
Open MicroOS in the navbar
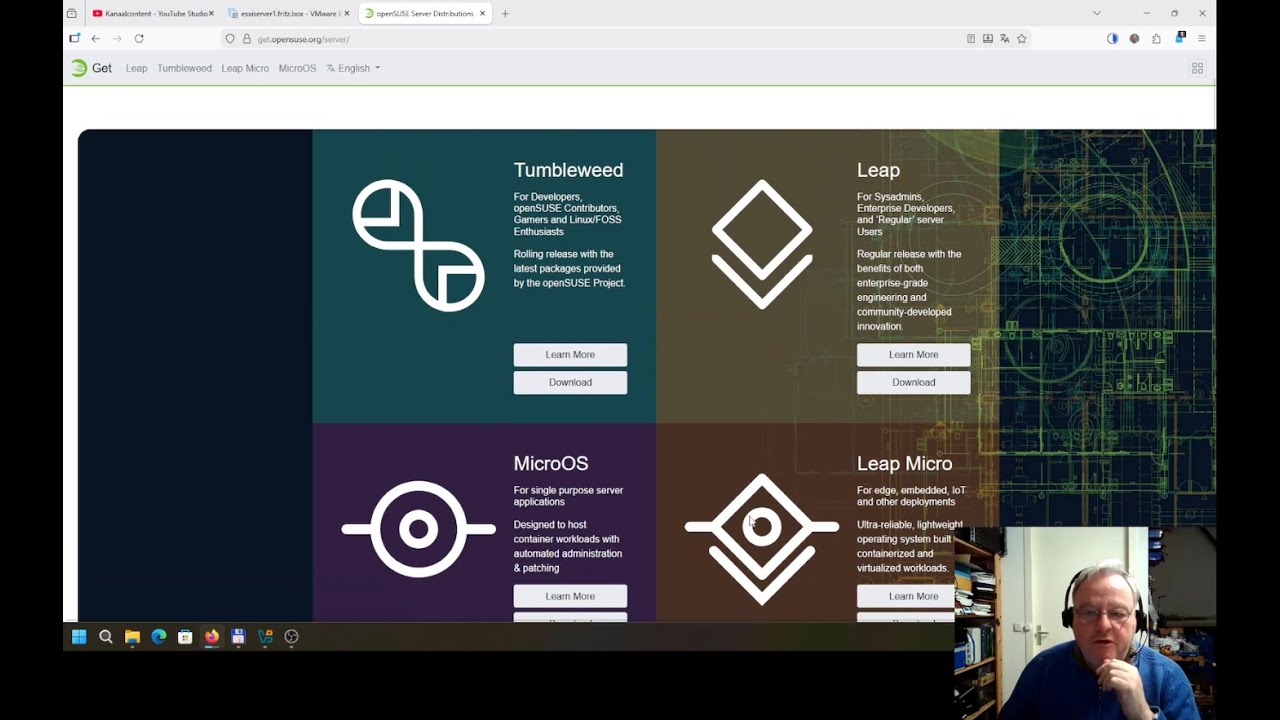tap(297, 68)
